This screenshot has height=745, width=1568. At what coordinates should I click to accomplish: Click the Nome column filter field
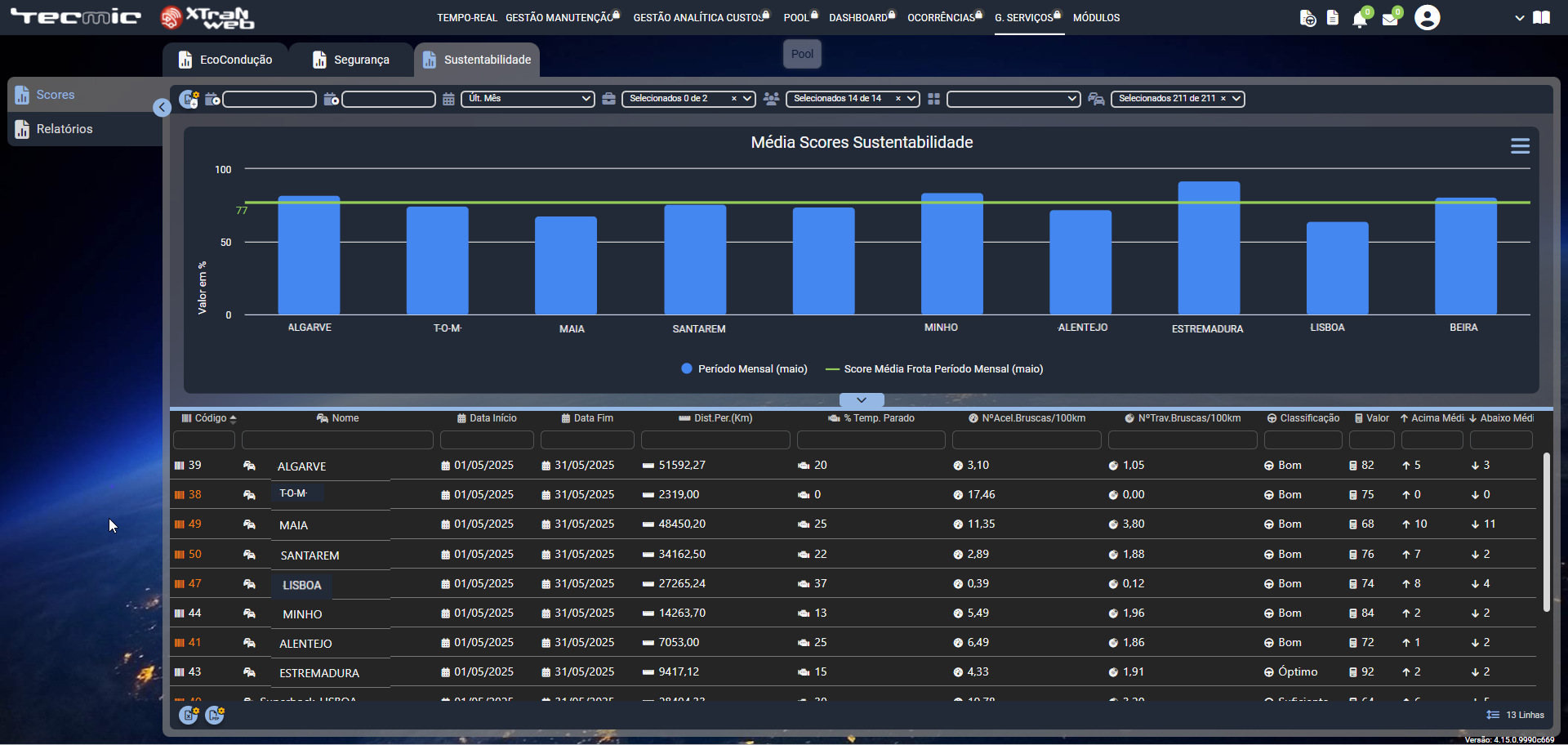337,440
